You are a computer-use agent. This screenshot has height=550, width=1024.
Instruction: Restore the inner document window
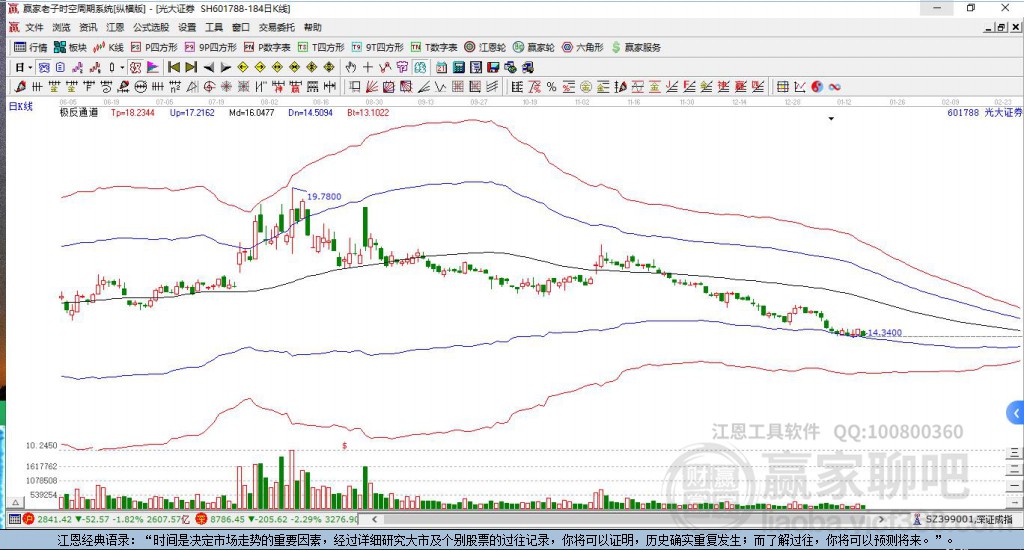pyautogui.click(x=1001, y=27)
